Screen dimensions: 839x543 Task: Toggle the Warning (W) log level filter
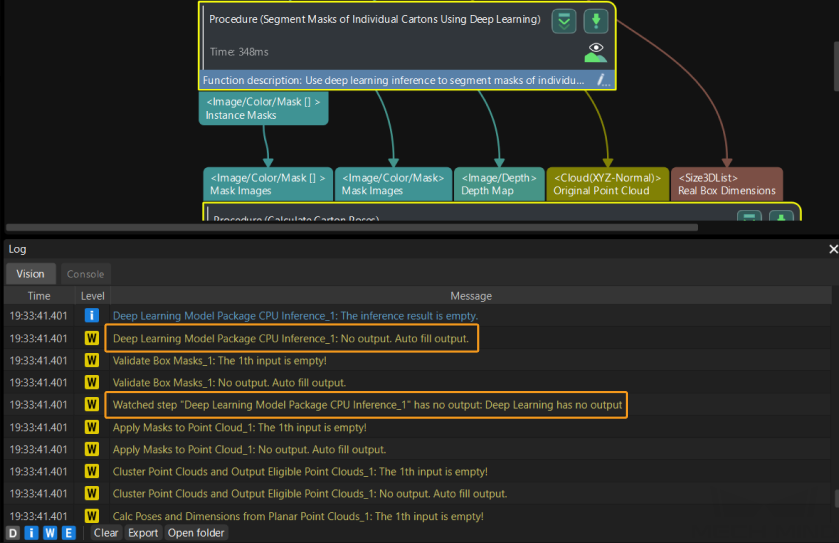pos(50,533)
